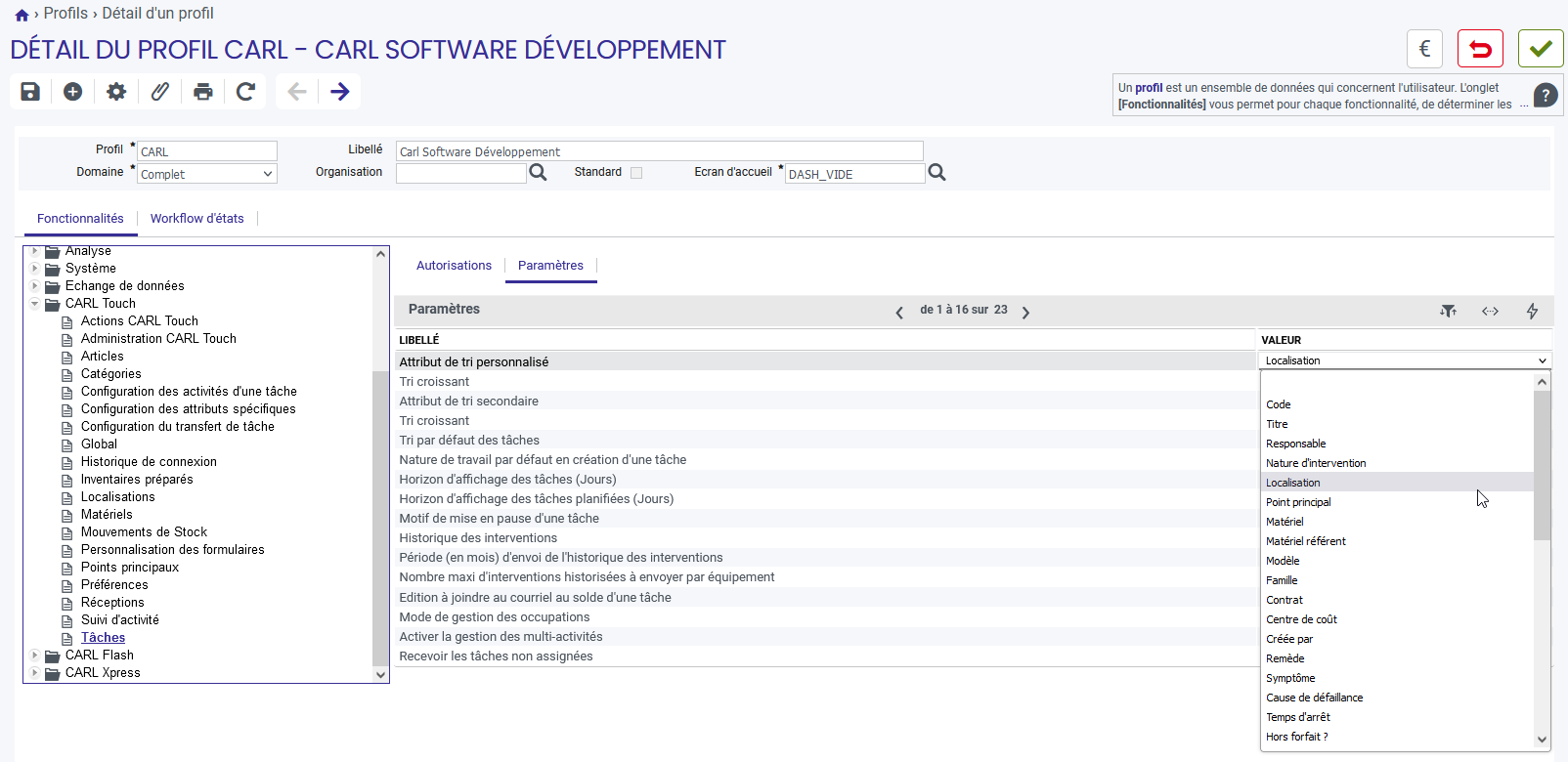The width and height of the screenshot is (1568, 762).
Task: Click the Organisation search magnifier icon
Action: [x=538, y=173]
